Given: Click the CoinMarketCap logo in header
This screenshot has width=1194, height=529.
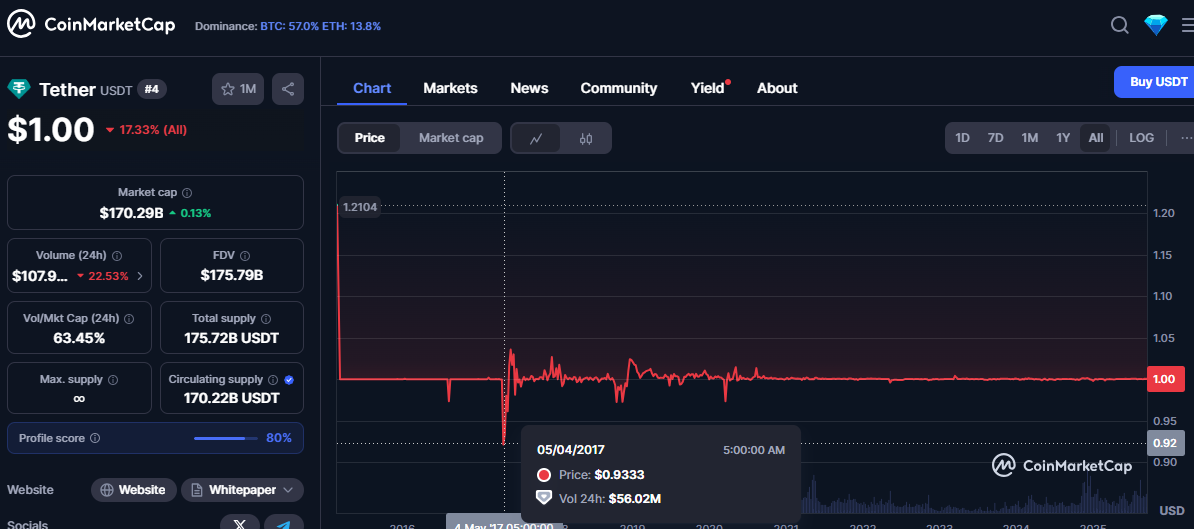Looking at the screenshot, I should [x=91, y=25].
